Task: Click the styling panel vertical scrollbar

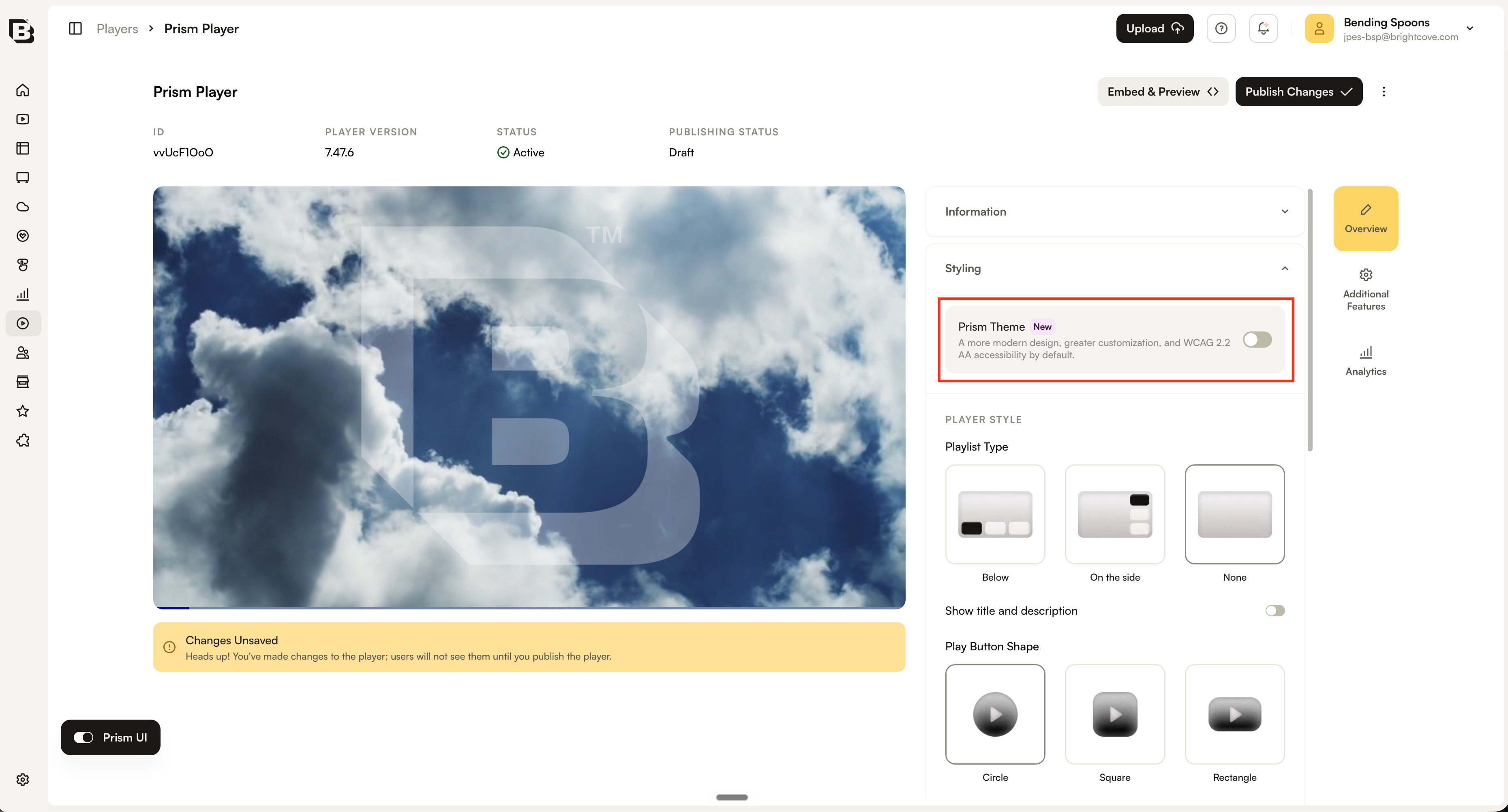Action: point(1310,320)
